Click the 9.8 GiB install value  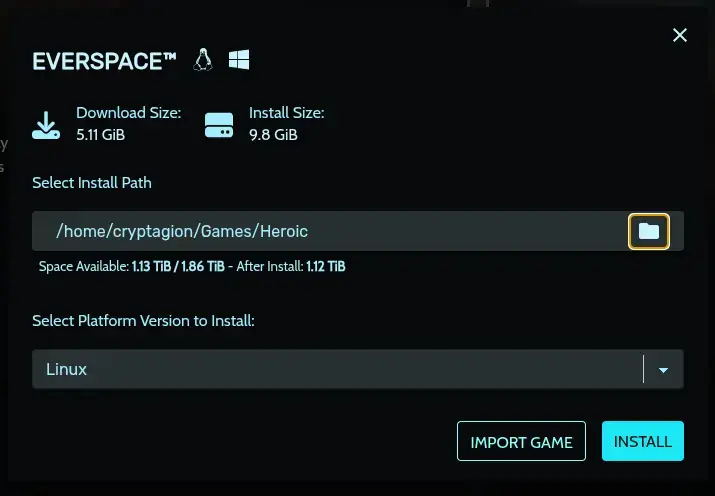tap(273, 135)
